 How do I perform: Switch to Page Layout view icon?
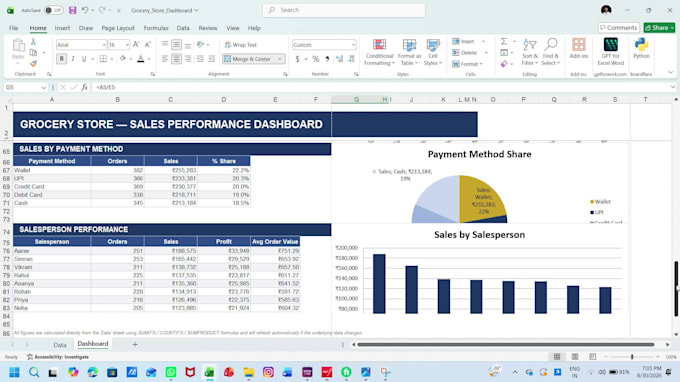[x=575, y=356]
